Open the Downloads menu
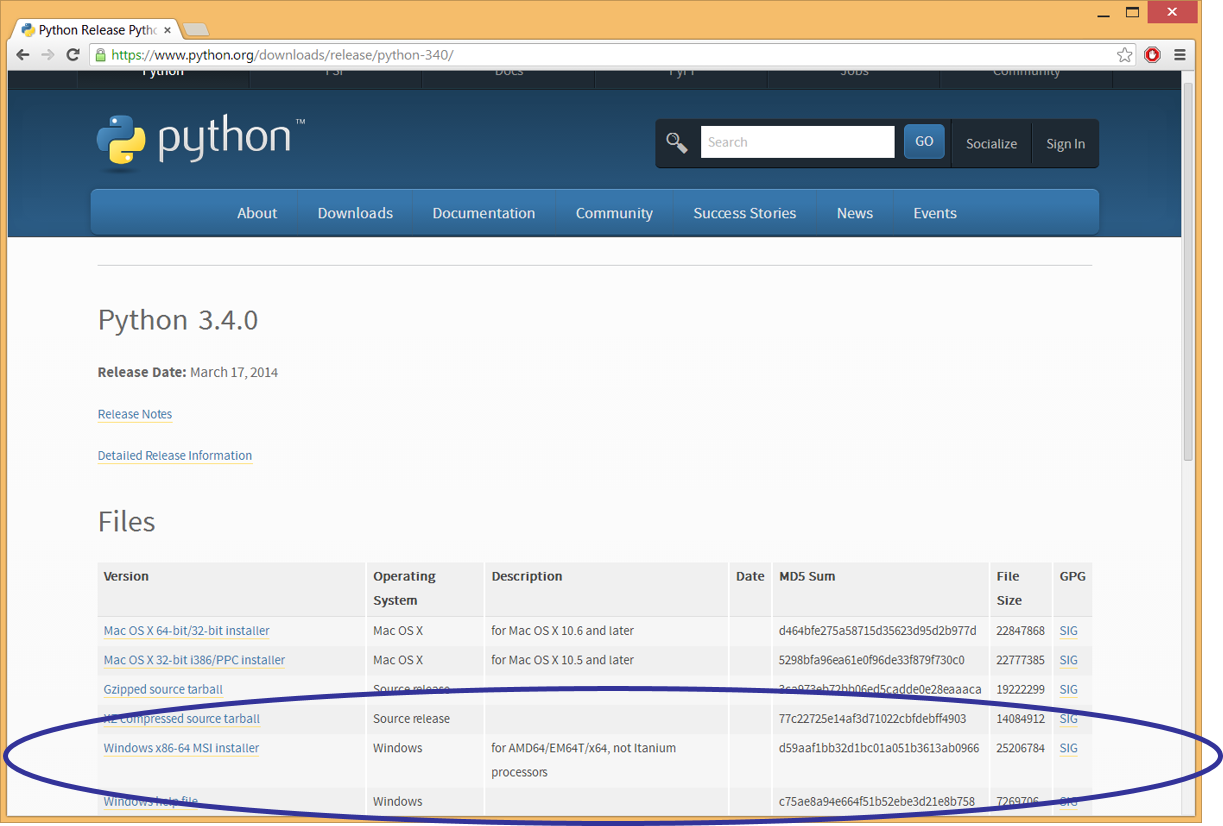This screenshot has width=1223, height=826. (355, 213)
